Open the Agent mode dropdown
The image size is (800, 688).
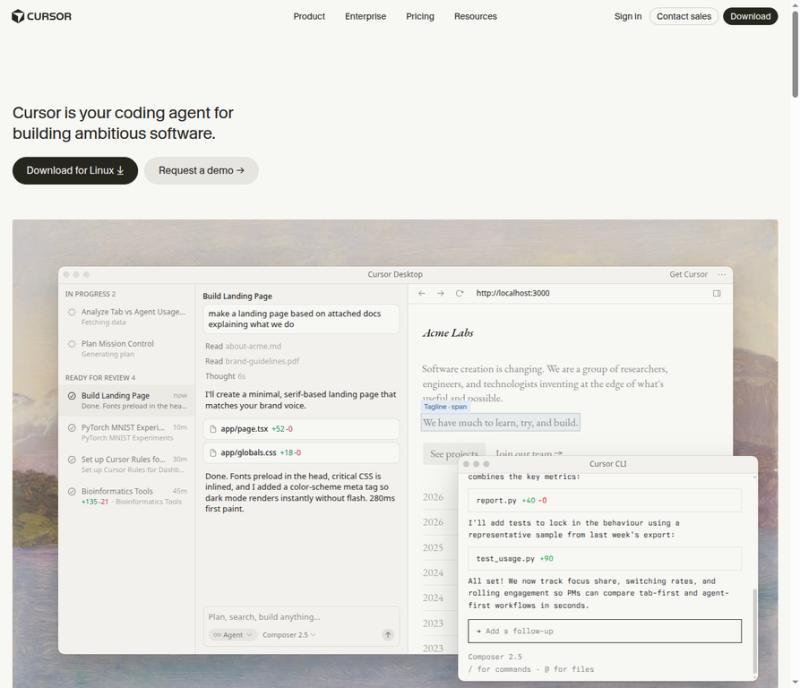point(233,635)
